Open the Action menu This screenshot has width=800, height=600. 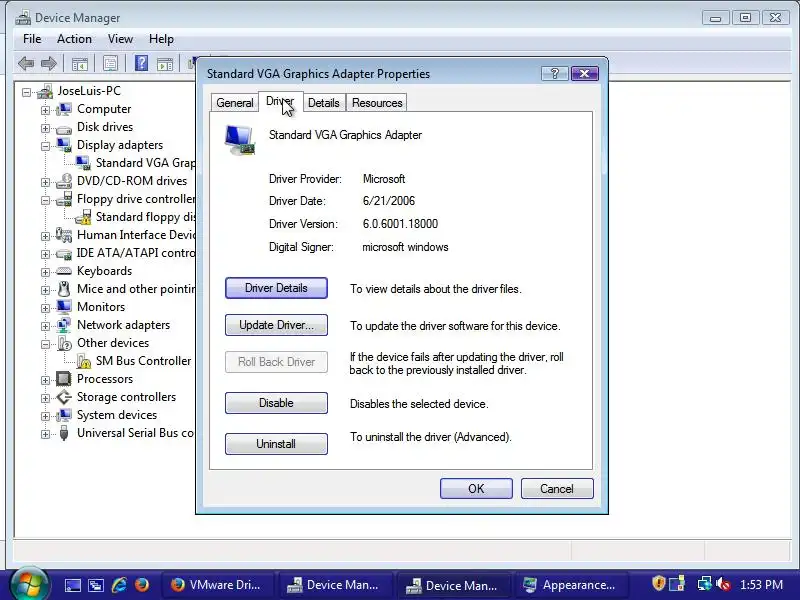(x=74, y=39)
